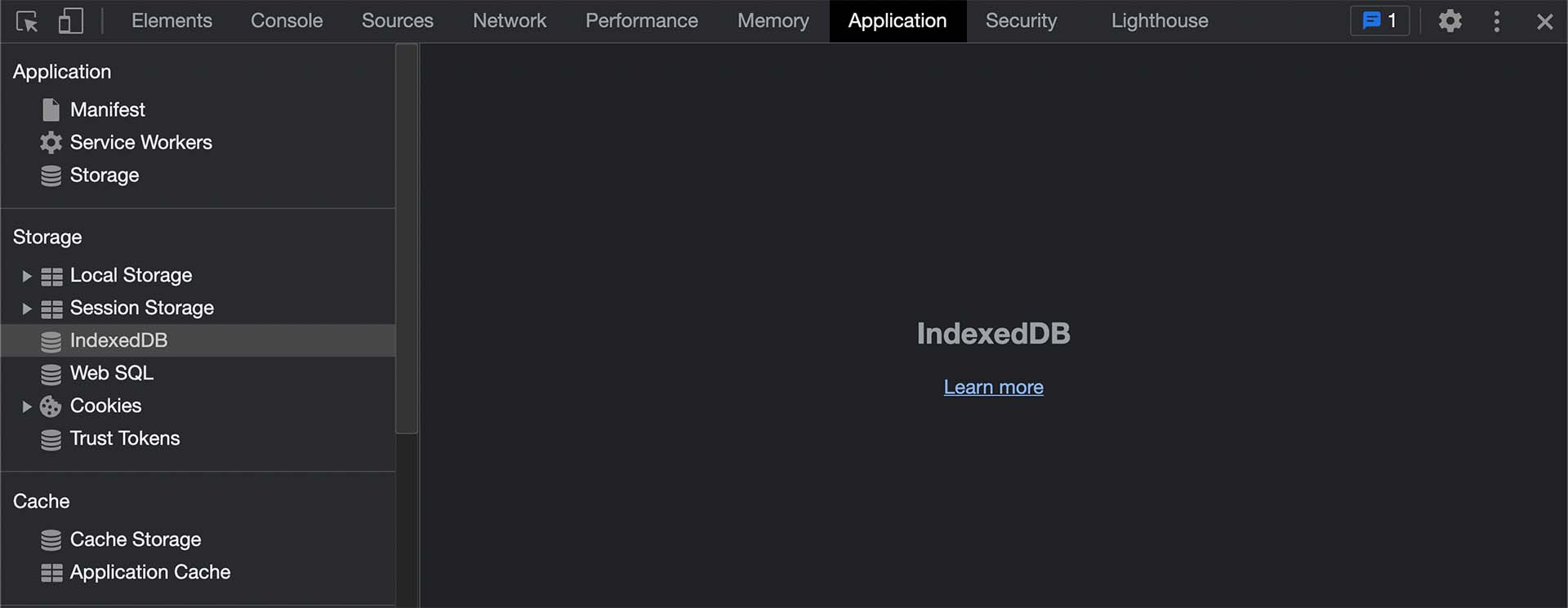The image size is (1568, 608).
Task: Click the Storage database icon under Application
Action: click(x=51, y=175)
